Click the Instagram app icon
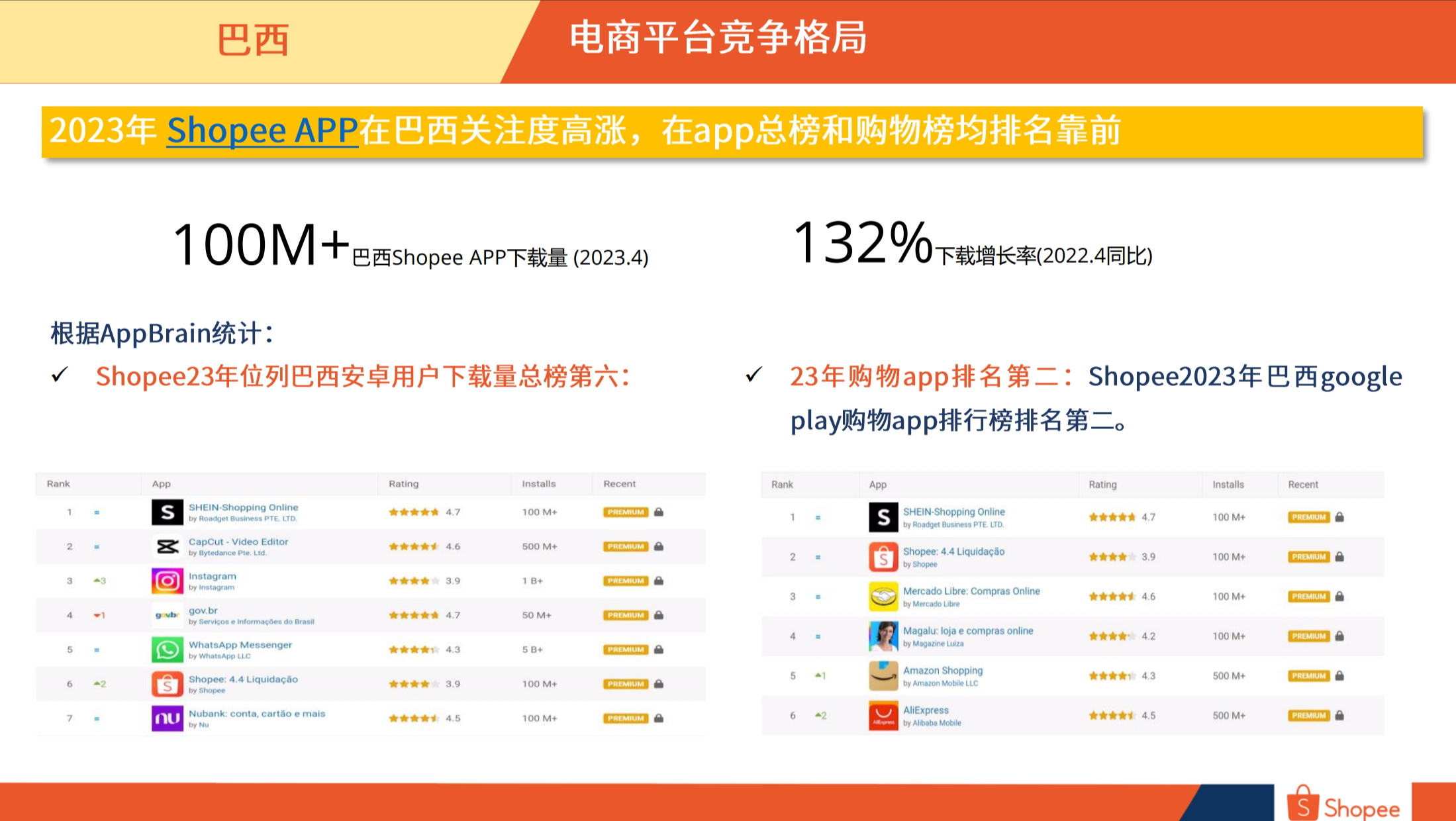Viewport: 1456px width, 821px height. pos(168,581)
